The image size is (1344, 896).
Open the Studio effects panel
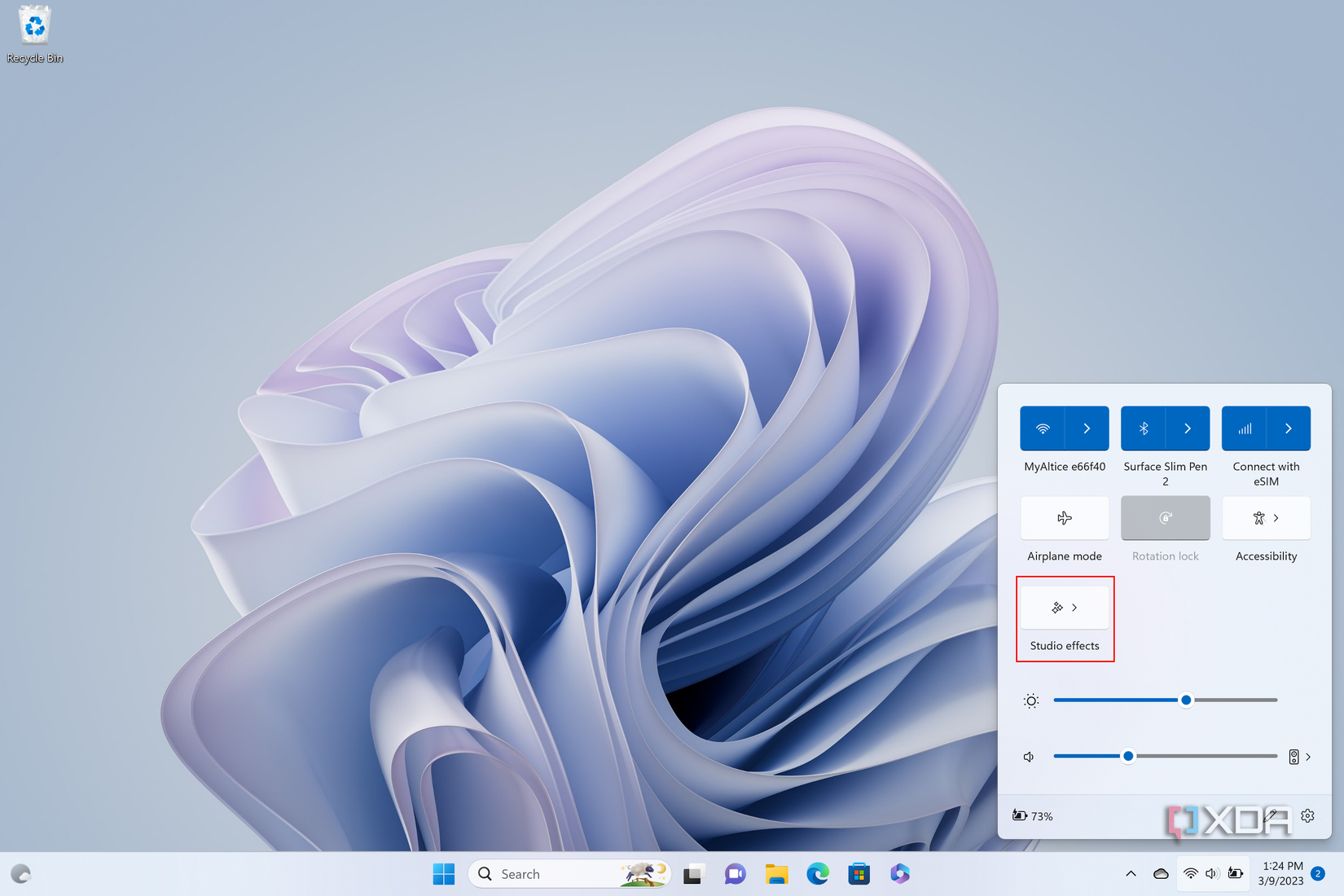tap(1065, 607)
